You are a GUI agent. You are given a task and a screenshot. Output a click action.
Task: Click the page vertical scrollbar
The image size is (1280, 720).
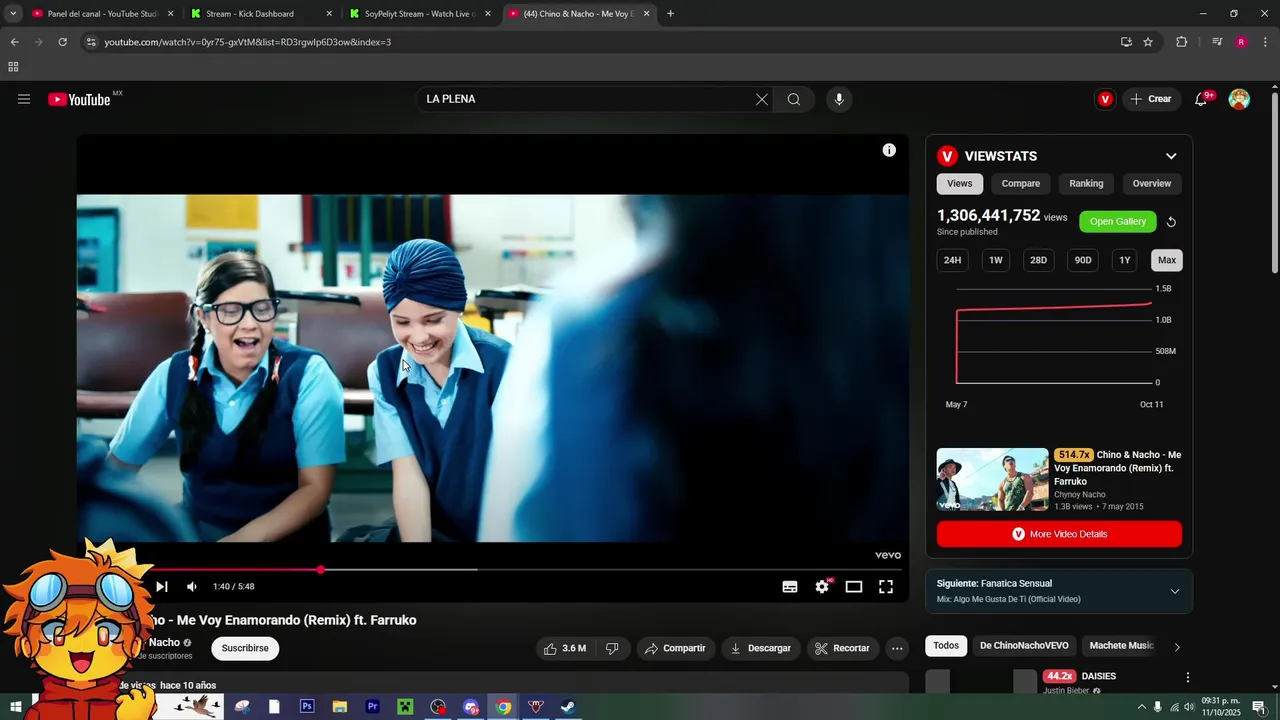[x=1274, y=185]
